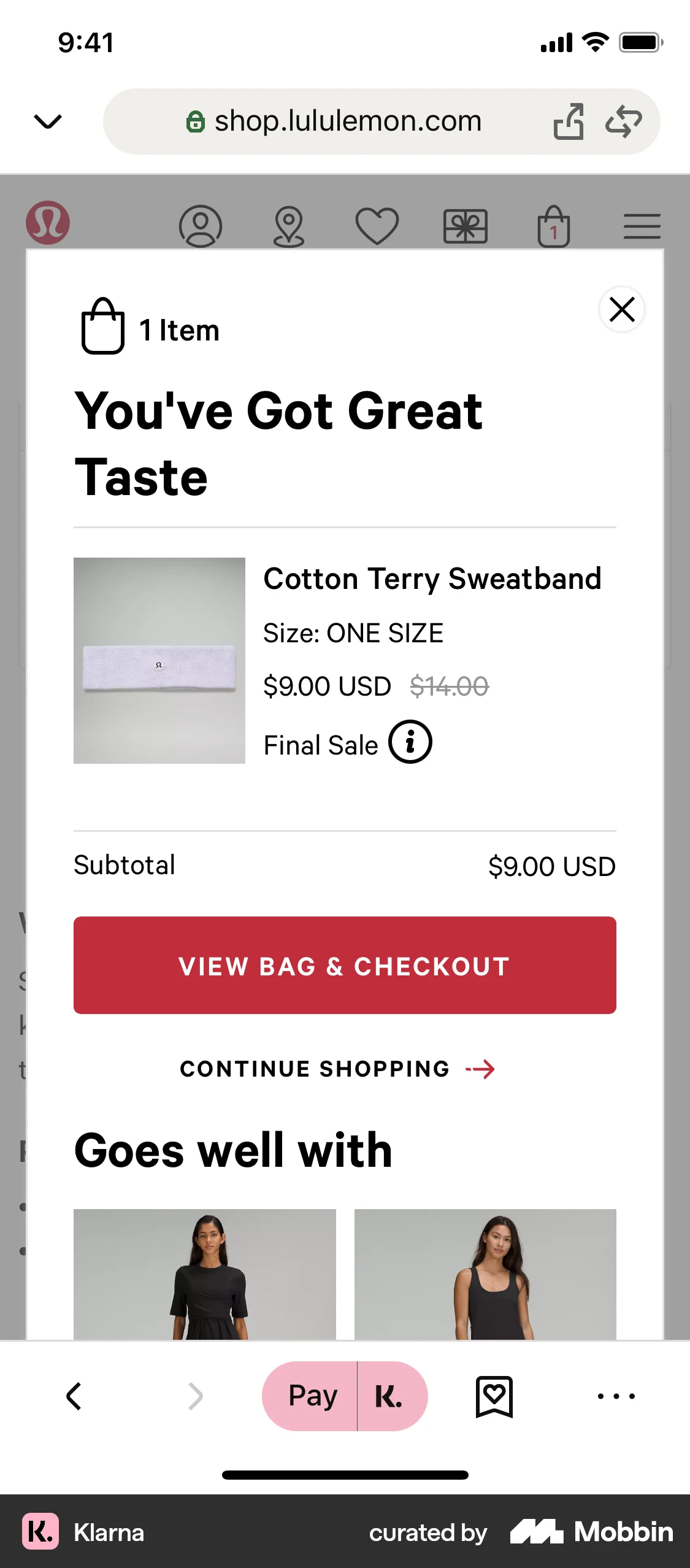Show Final Sale info details
This screenshot has height=1568, width=690.
410,742
